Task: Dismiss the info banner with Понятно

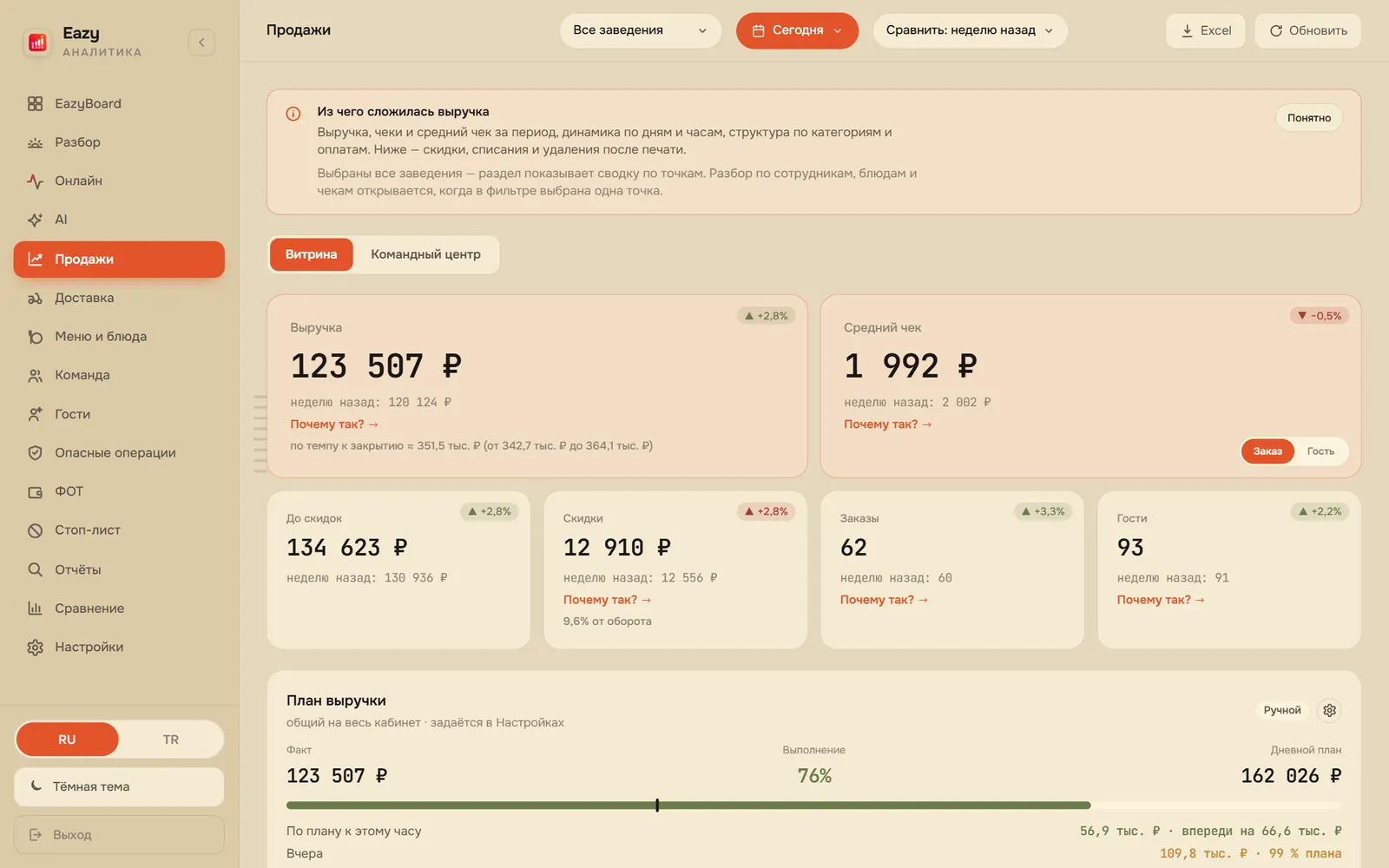Action: [x=1309, y=118]
